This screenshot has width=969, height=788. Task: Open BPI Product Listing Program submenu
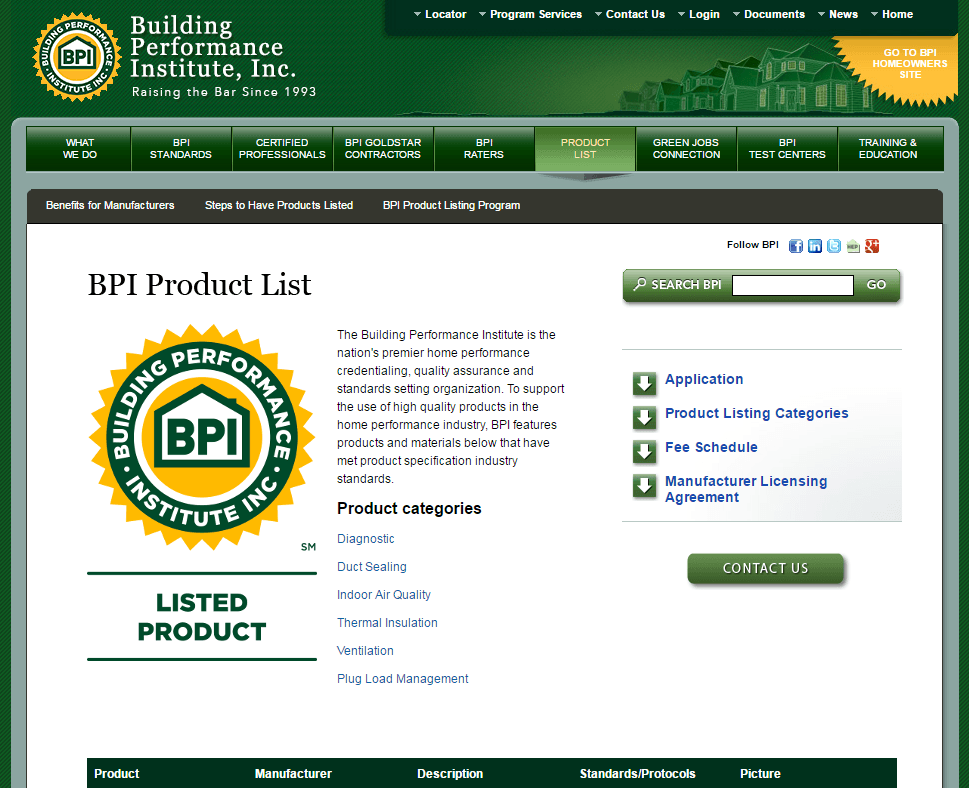(x=451, y=205)
